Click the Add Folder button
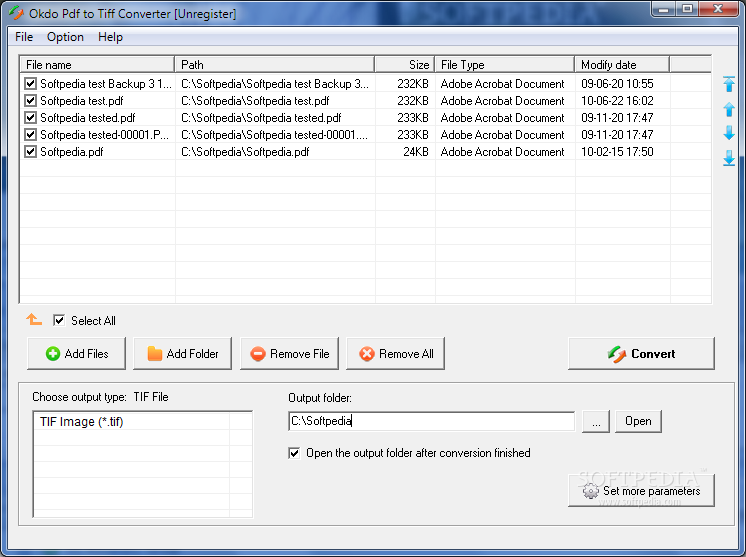746x557 pixels. pyautogui.click(x=183, y=353)
